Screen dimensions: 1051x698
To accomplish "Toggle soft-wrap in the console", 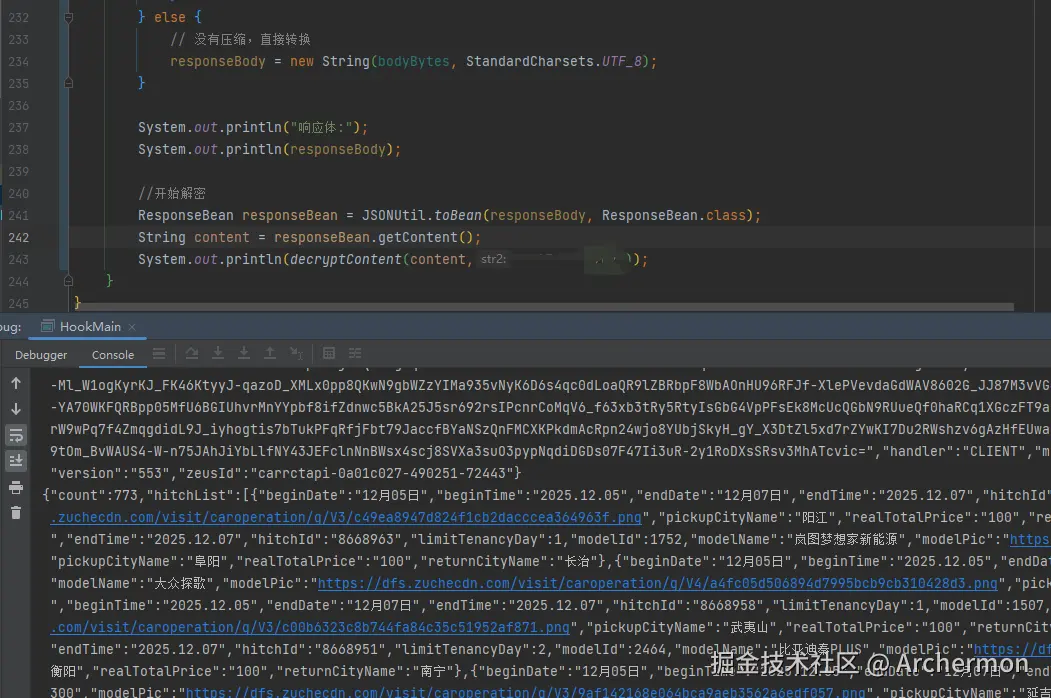I will (x=16, y=435).
